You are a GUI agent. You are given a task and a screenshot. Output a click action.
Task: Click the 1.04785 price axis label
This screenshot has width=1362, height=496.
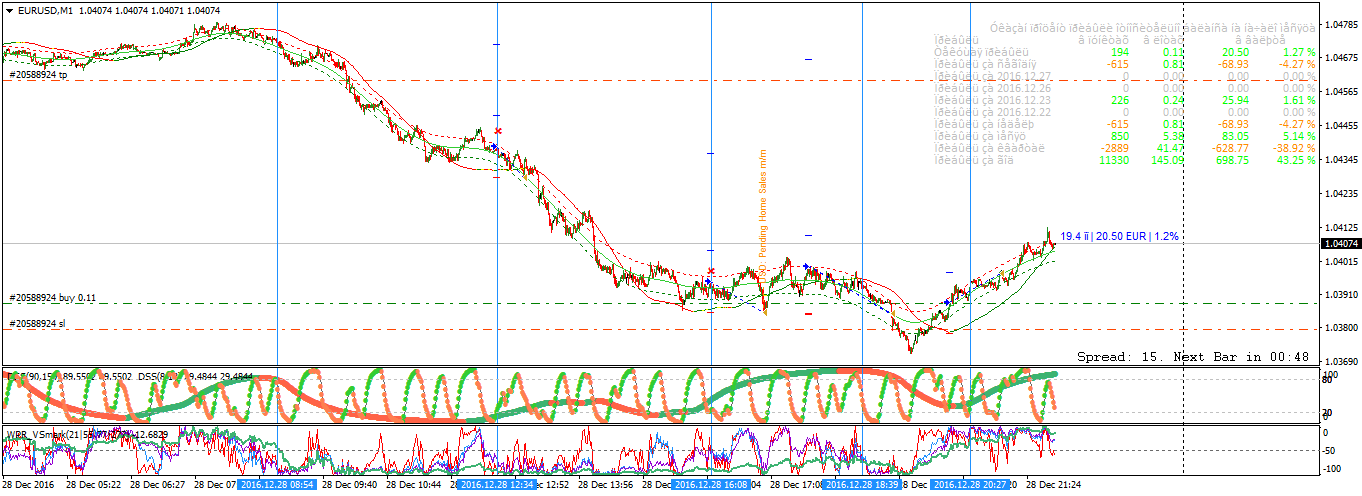tap(1340, 24)
